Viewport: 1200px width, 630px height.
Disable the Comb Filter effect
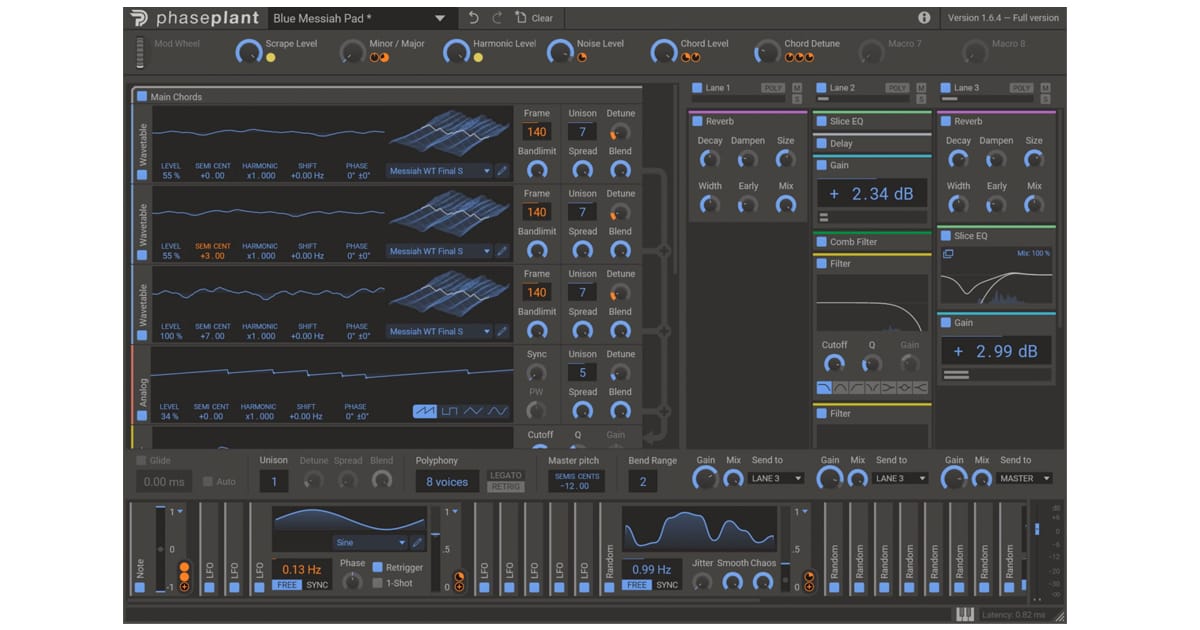pos(821,242)
